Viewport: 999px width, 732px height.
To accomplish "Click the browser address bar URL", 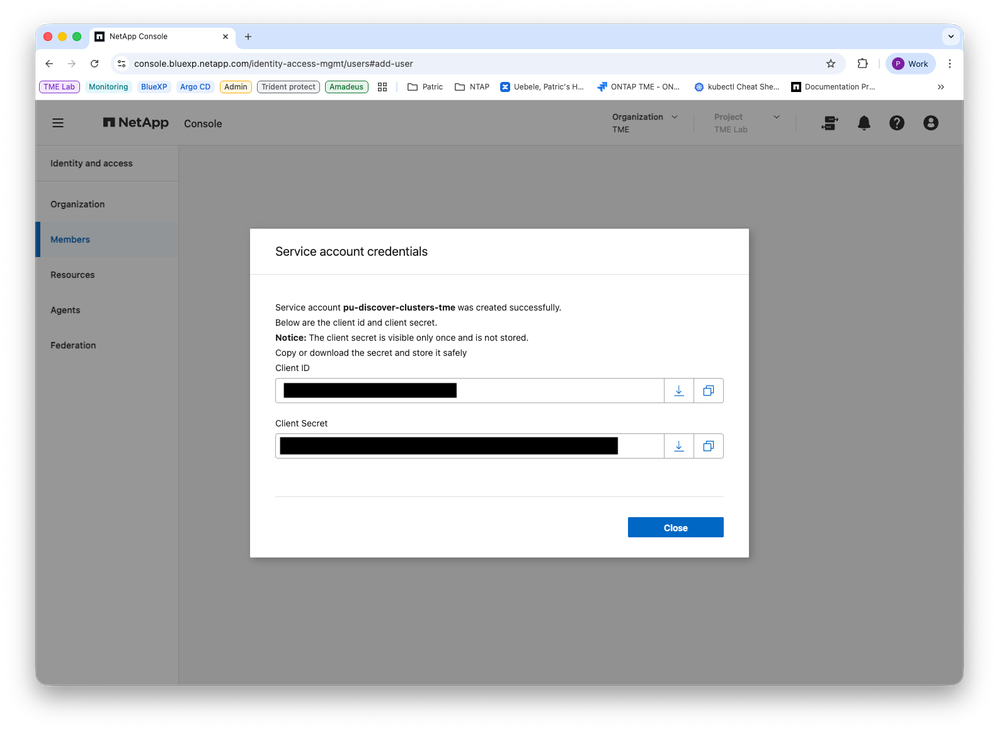I will pos(273,64).
